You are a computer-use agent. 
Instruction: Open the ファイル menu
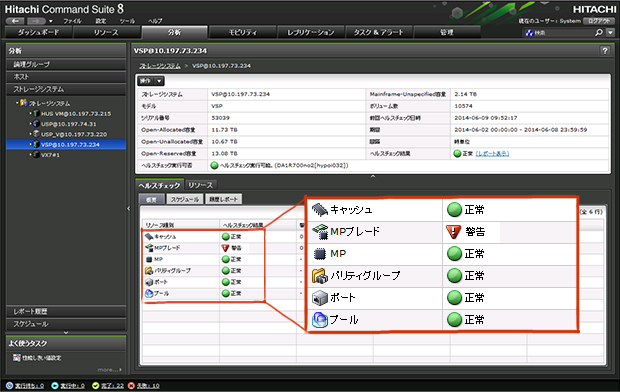click(72, 21)
